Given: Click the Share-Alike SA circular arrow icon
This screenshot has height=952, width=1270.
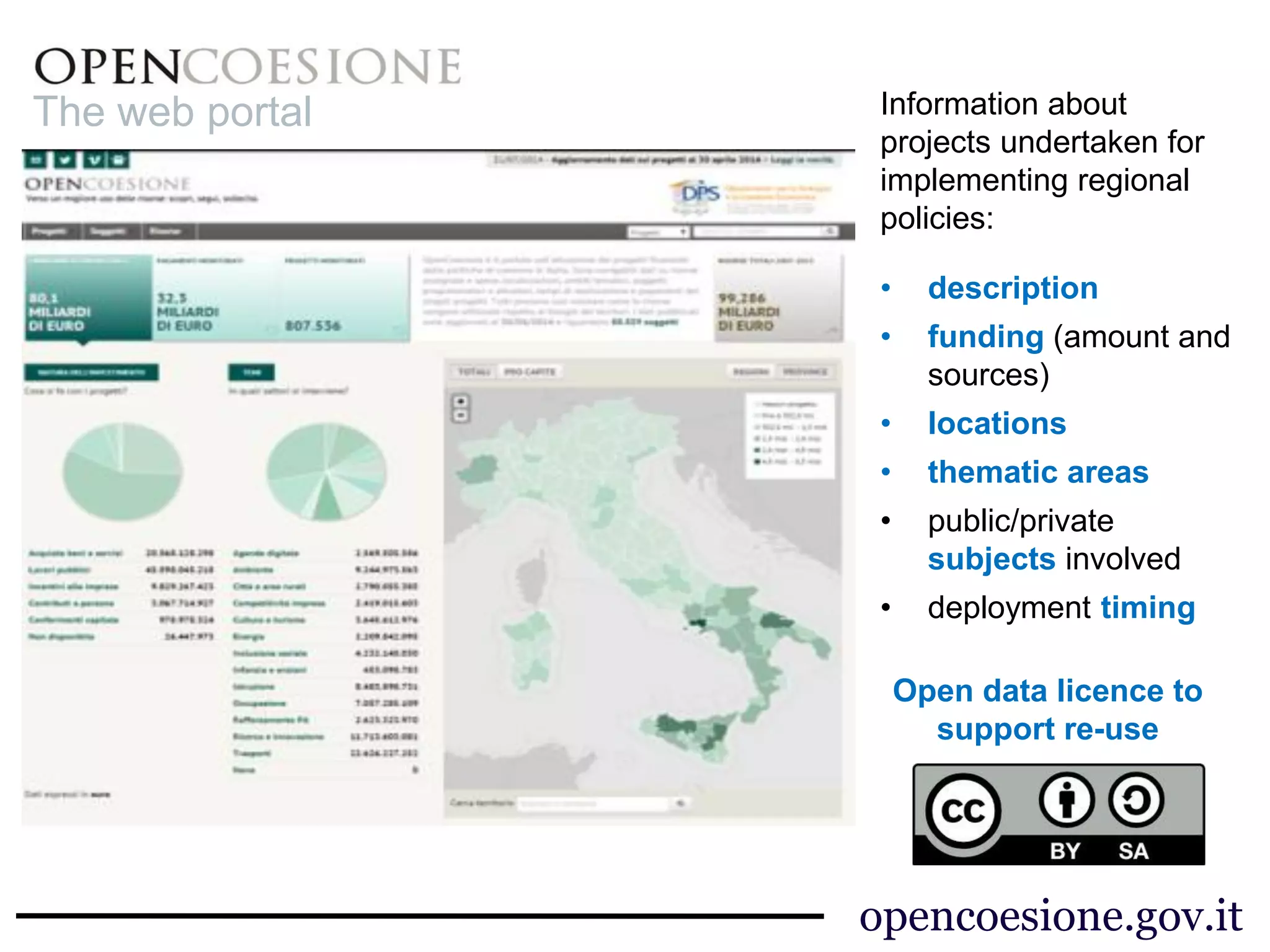Looking at the screenshot, I should [x=1135, y=801].
